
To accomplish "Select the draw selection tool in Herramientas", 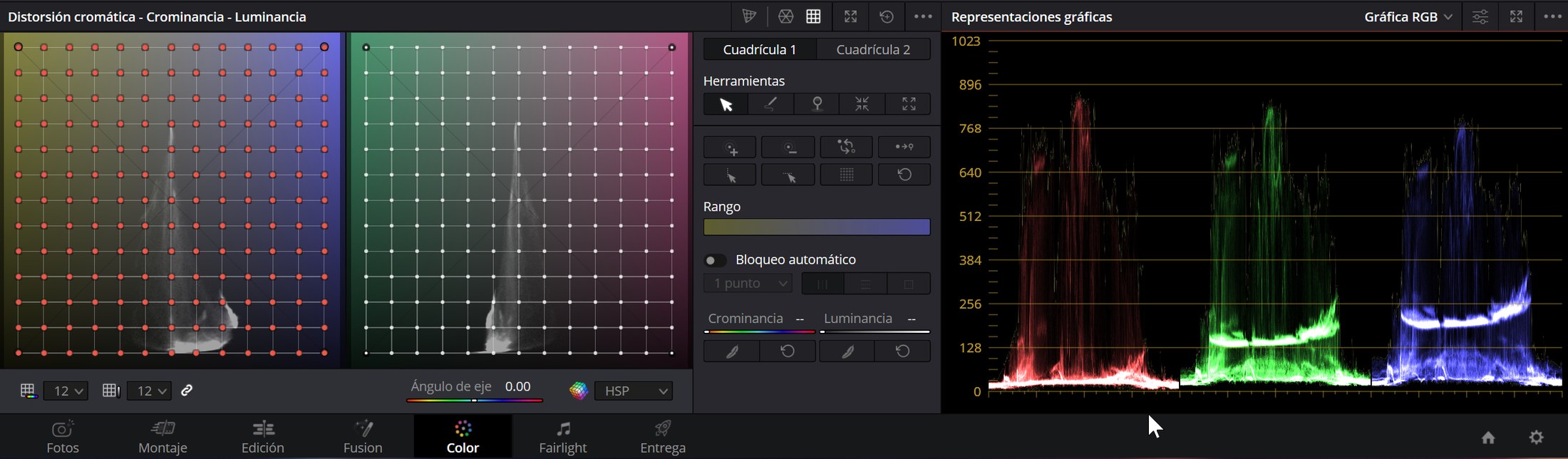I will pos(771,104).
